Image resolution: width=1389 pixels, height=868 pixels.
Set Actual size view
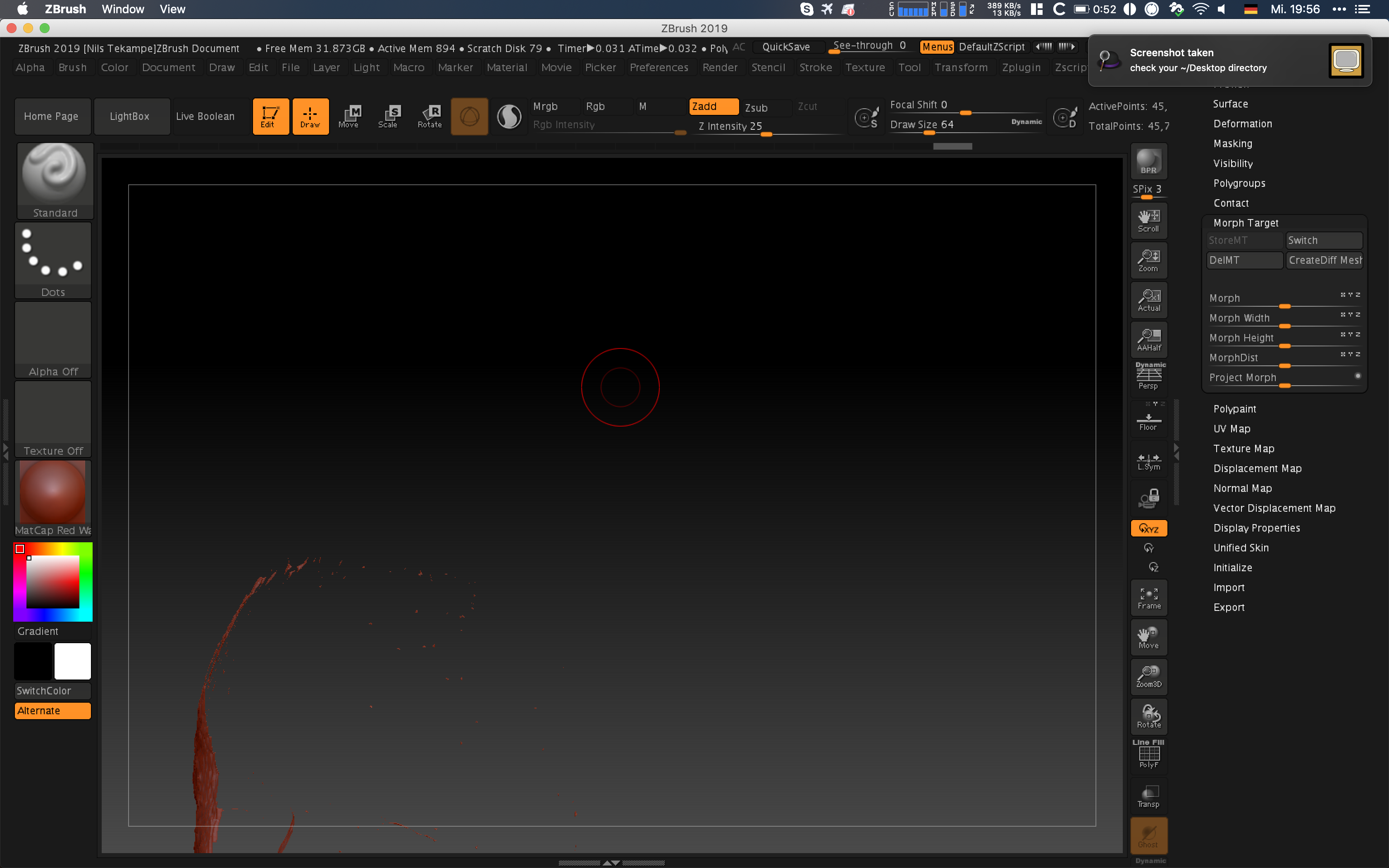(x=1149, y=300)
